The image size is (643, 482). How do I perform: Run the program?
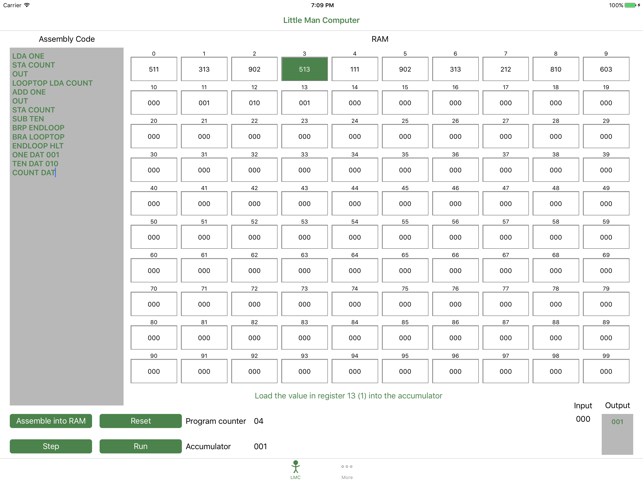pos(140,446)
